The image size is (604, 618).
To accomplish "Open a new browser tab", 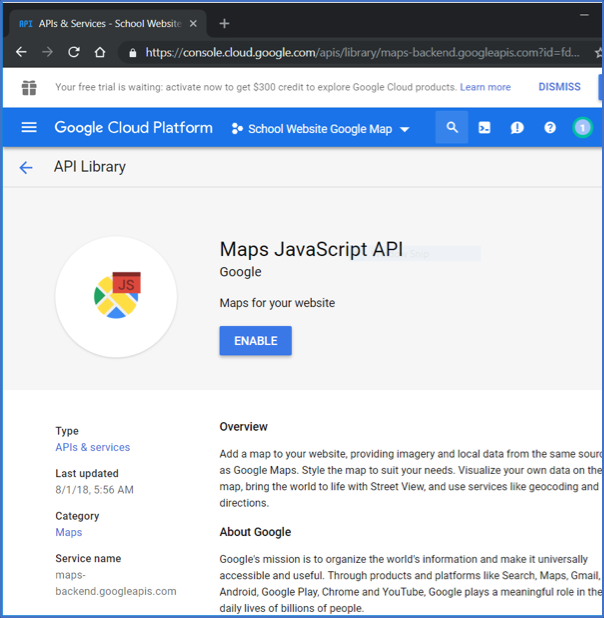I will pos(224,23).
